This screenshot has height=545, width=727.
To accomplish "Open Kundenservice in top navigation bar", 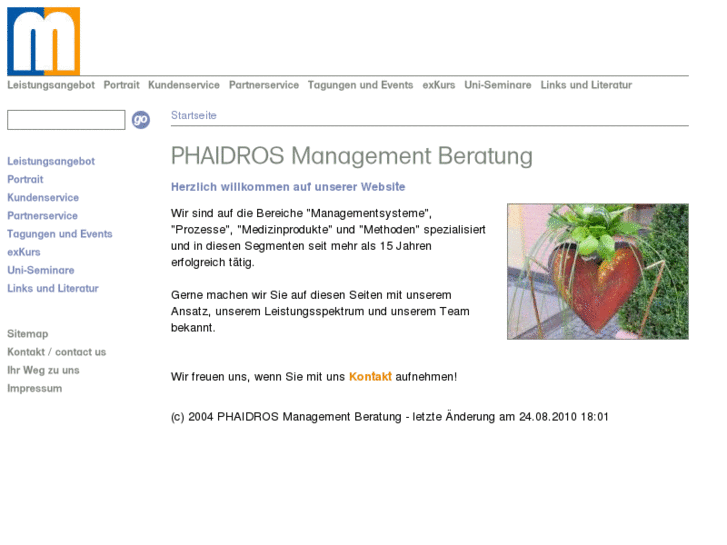I will coord(184,85).
